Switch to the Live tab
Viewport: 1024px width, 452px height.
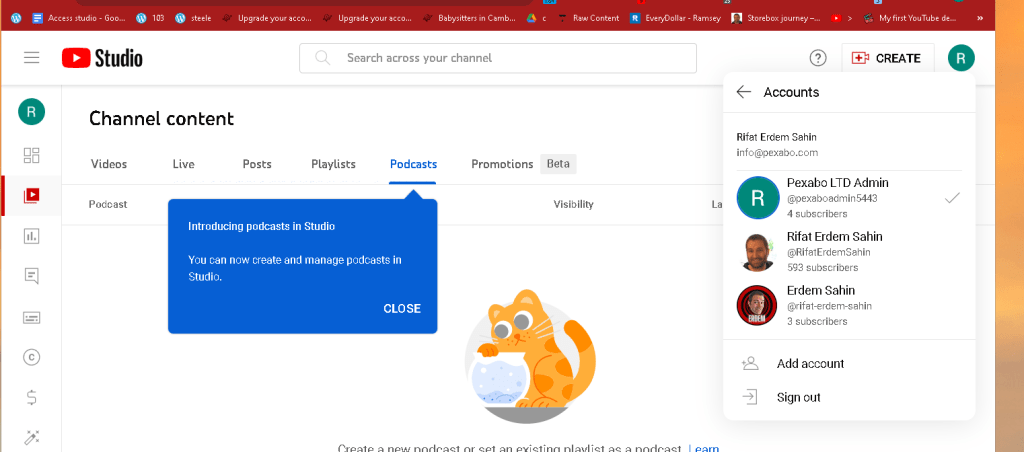pos(184,165)
